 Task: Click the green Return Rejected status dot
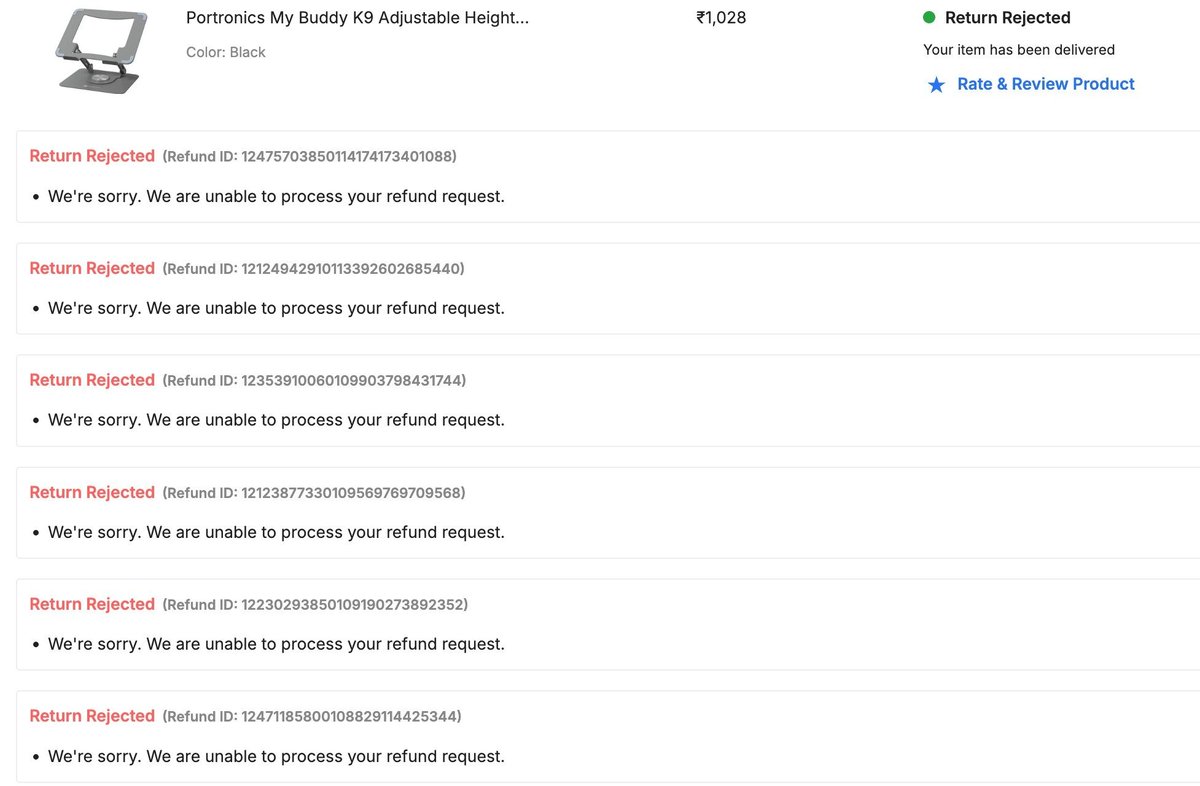(929, 17)
